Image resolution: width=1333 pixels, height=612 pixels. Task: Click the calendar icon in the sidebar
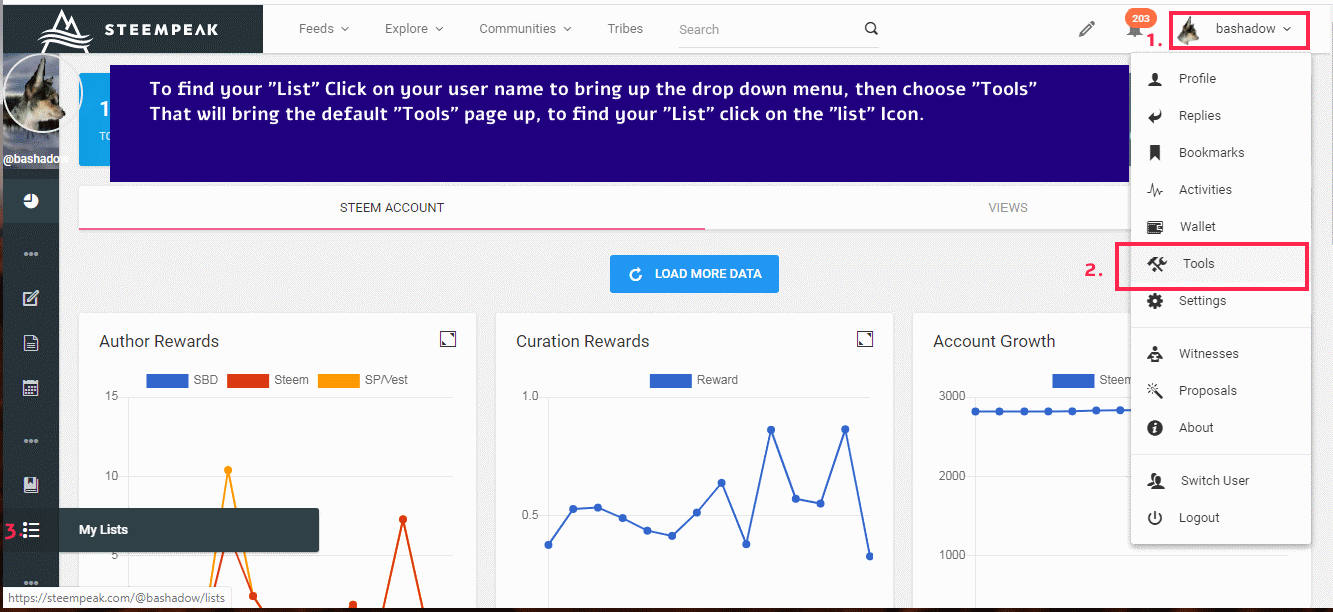tap(31, 388)
